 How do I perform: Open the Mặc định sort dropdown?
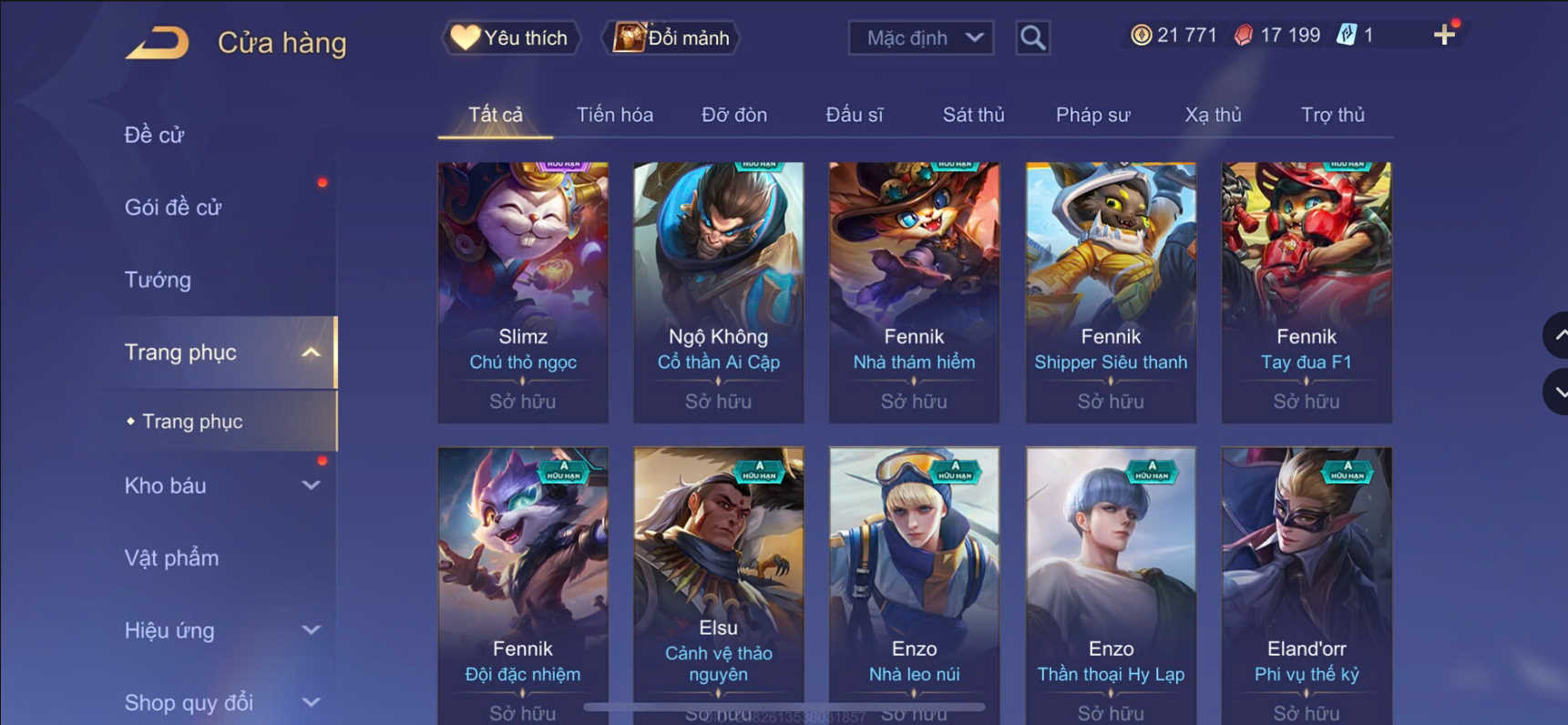[921, 37]
